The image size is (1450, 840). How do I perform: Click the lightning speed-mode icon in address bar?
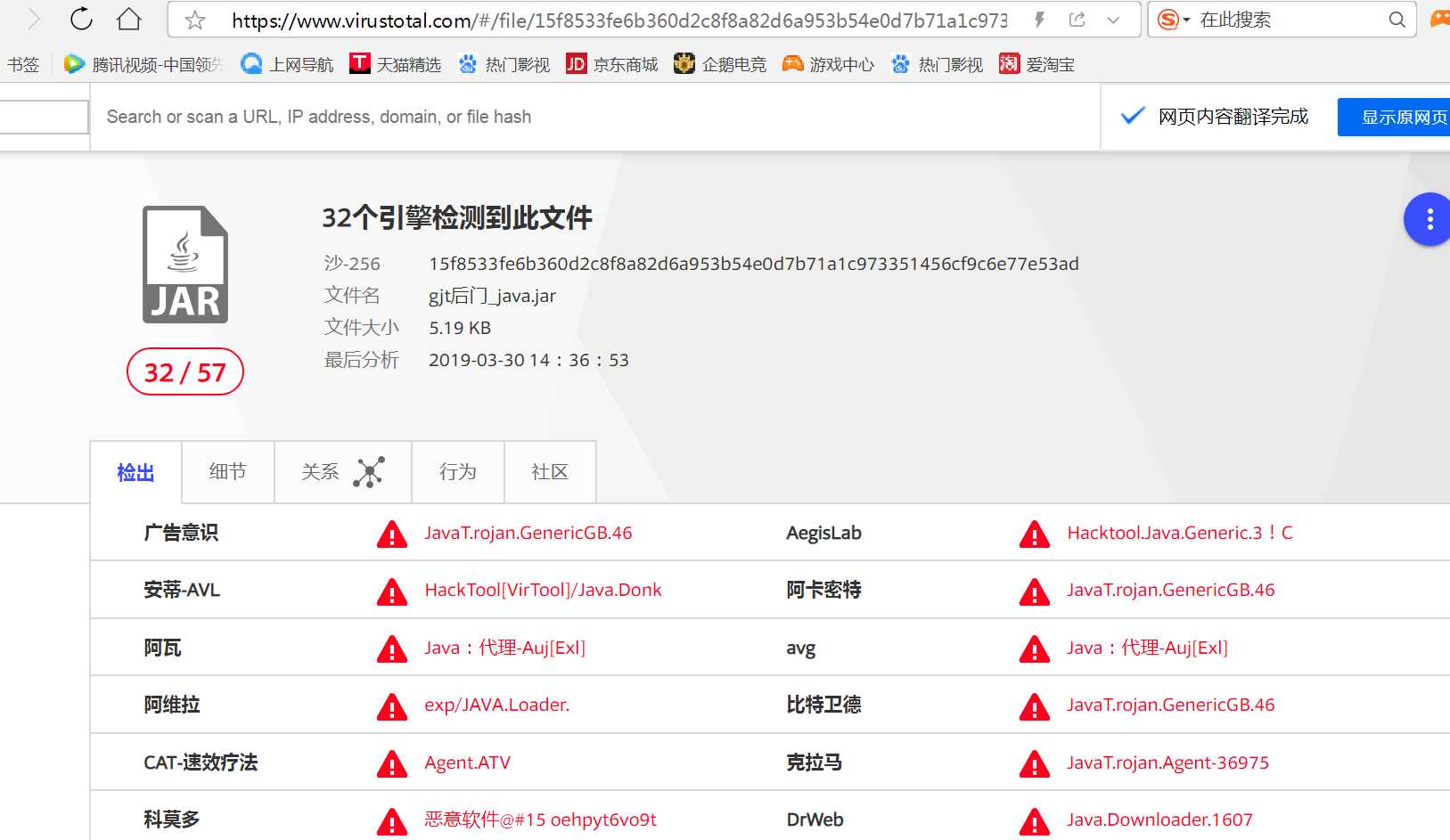[1039, 20]
